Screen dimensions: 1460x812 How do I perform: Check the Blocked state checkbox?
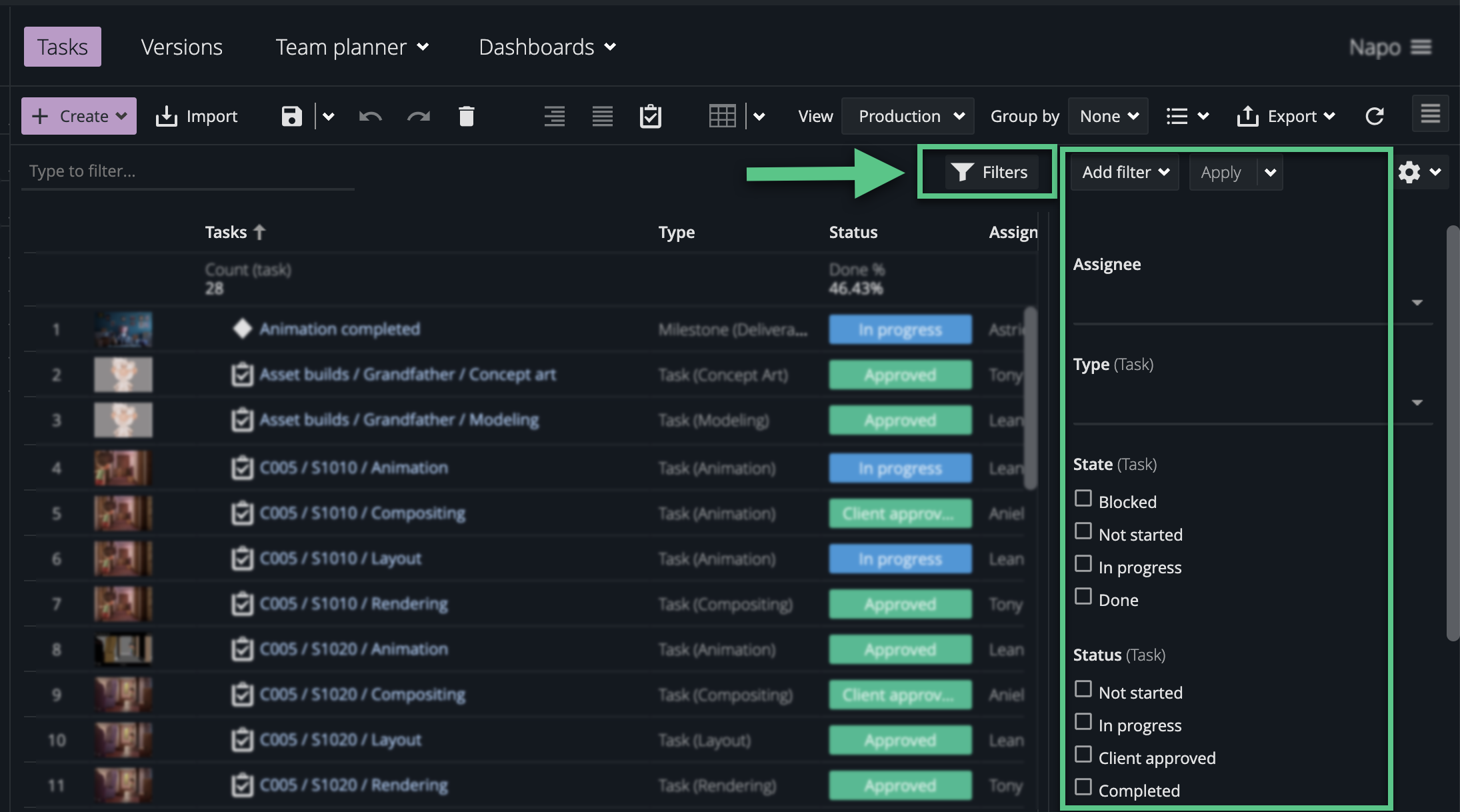point(1083,498)
